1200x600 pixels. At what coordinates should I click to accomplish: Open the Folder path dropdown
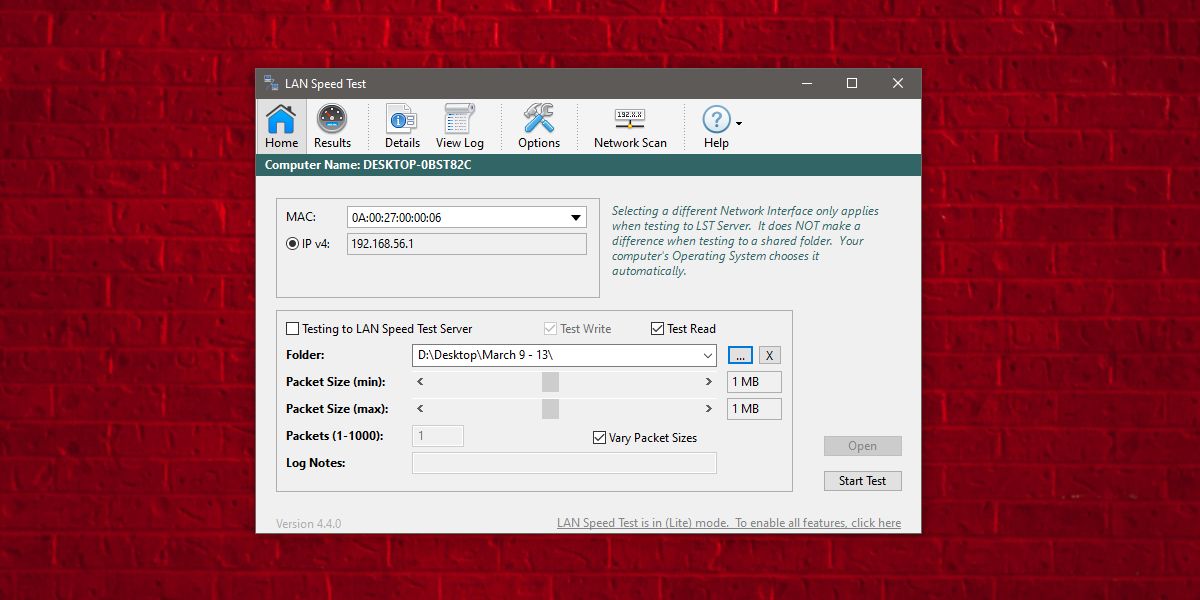(x=708, y=355)
